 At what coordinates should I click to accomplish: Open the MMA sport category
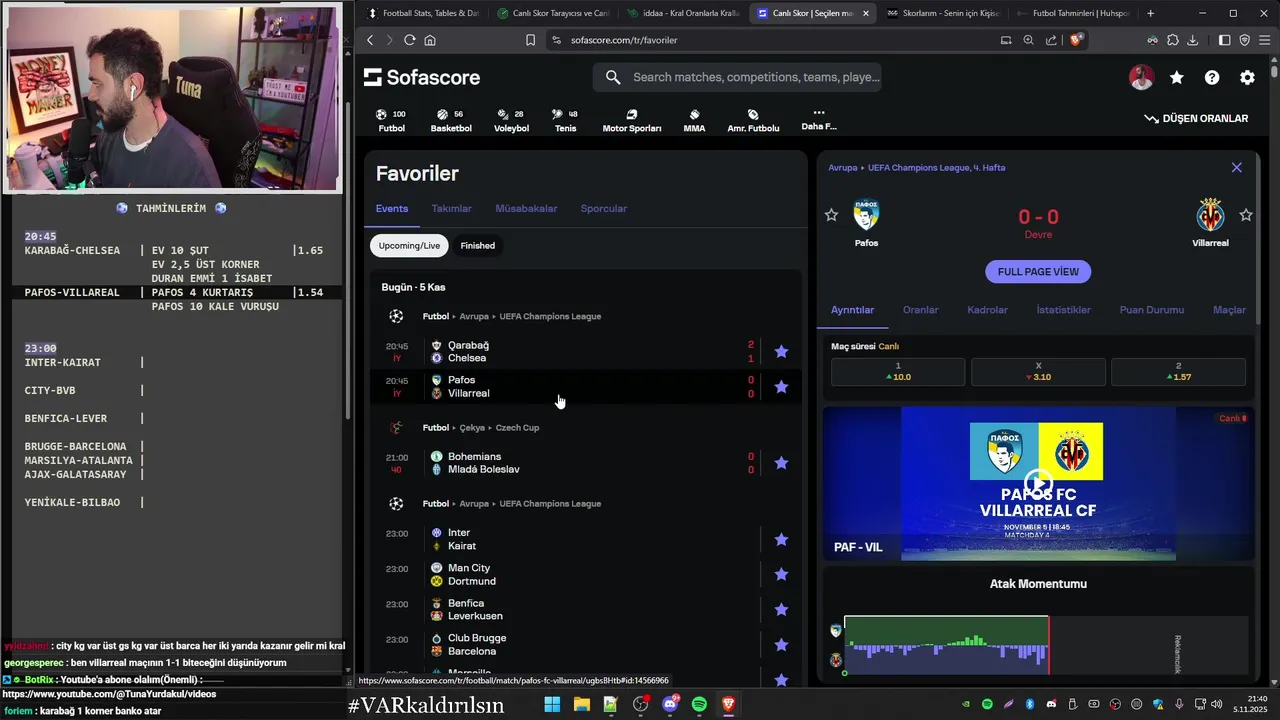(694, 121)
